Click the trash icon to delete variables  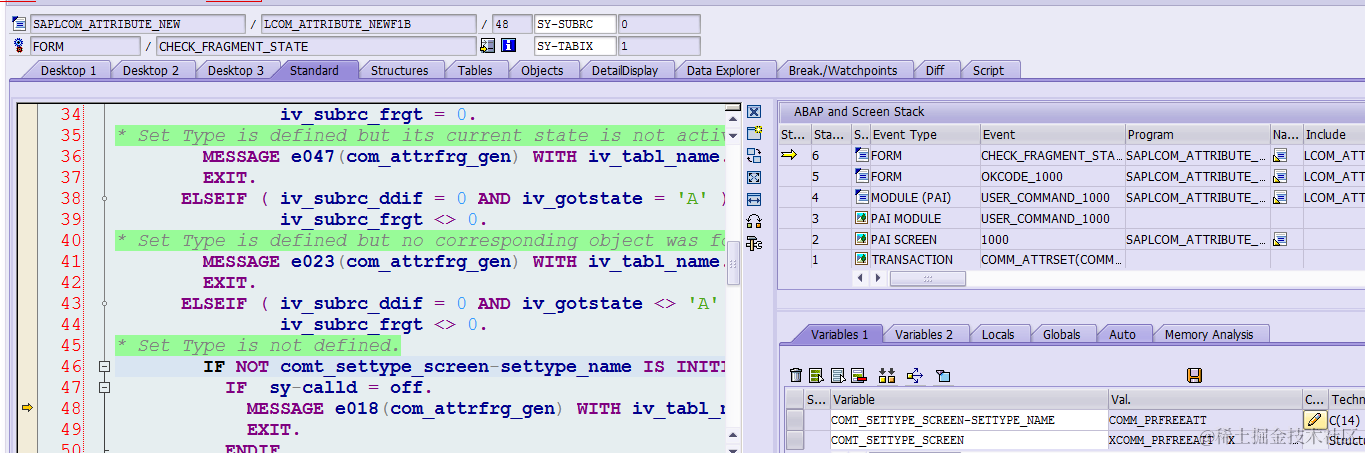(x=796, y=375)
